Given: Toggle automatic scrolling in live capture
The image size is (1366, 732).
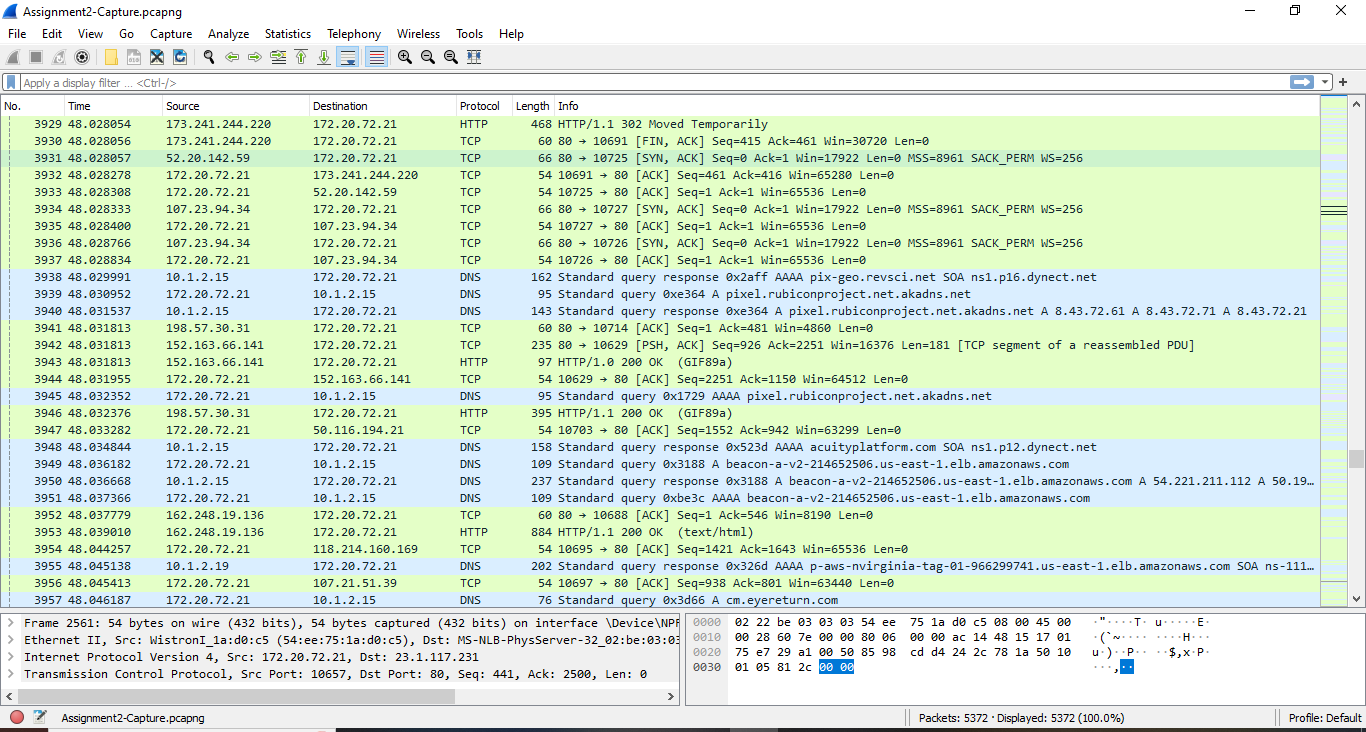Looking at the screenshot, I should pos(348,57).
